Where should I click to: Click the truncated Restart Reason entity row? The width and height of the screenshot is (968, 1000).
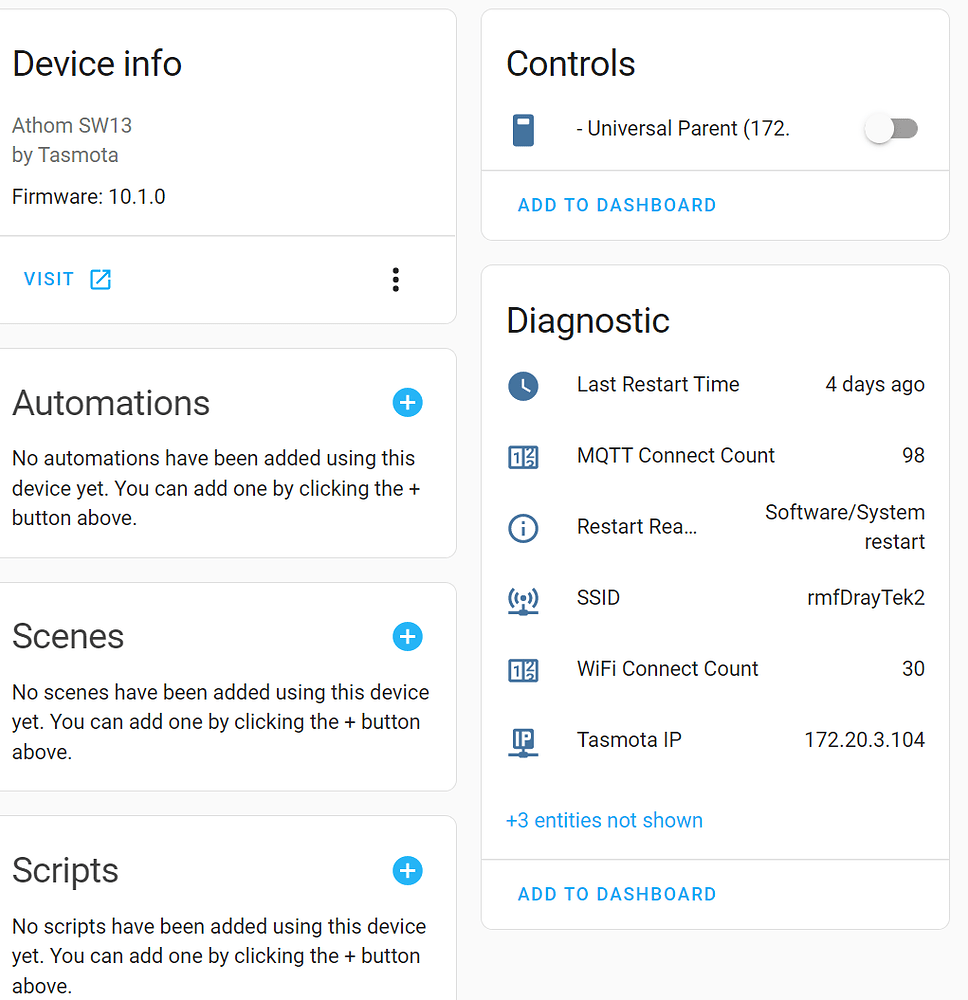(x=637, y=526)
